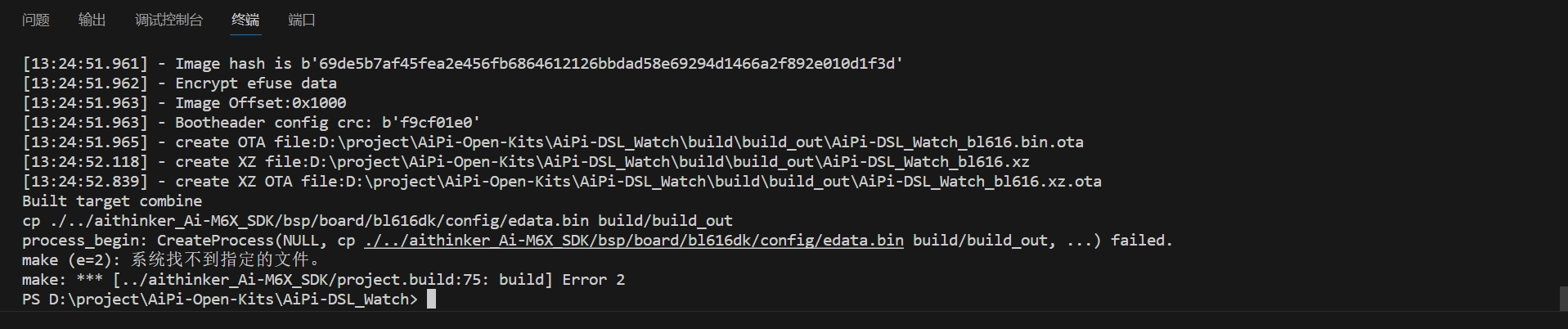1568x329 pixels.
Task: Click the 'Built target combine' line
Action: point(112,201)
